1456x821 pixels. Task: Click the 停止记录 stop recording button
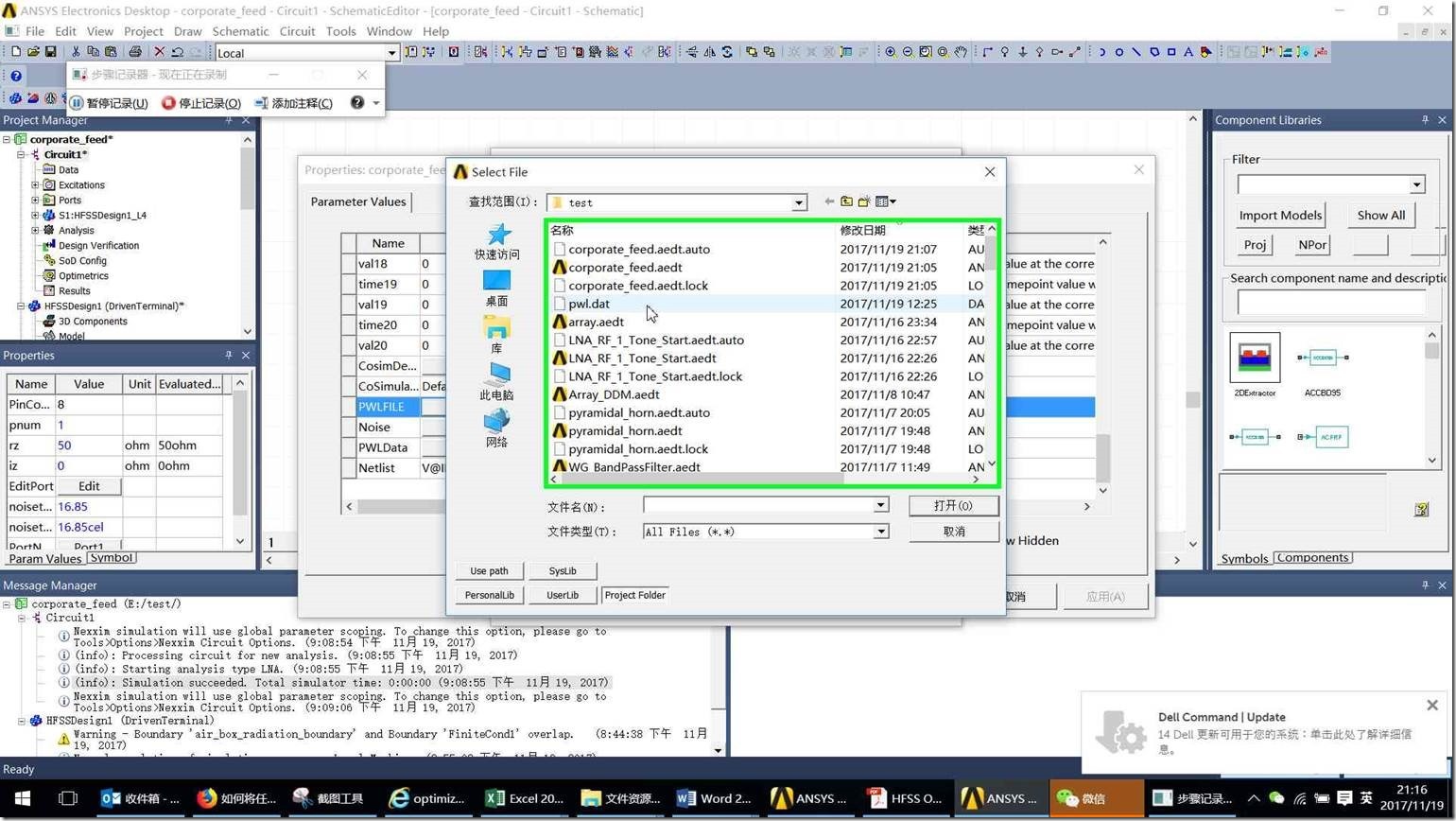click(x=201, y=103)
